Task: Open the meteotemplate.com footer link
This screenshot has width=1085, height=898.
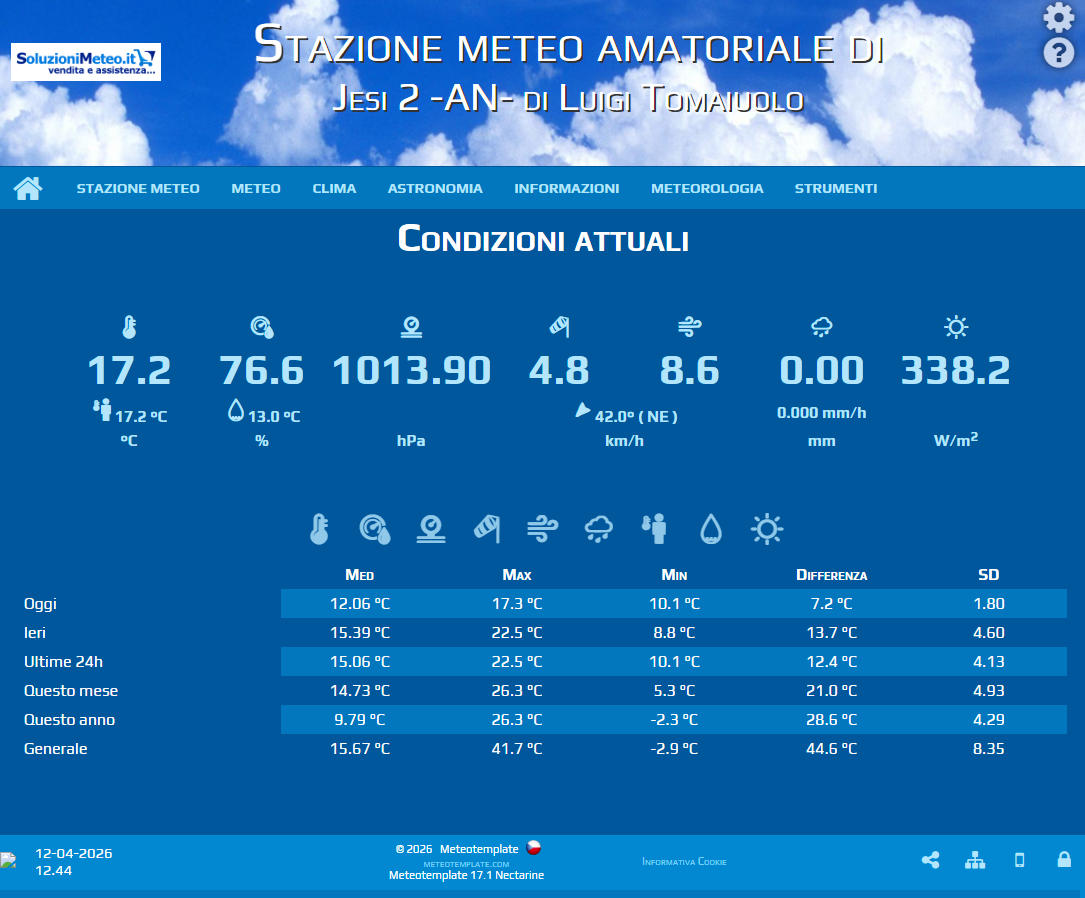Action: [x=466, y=863]
